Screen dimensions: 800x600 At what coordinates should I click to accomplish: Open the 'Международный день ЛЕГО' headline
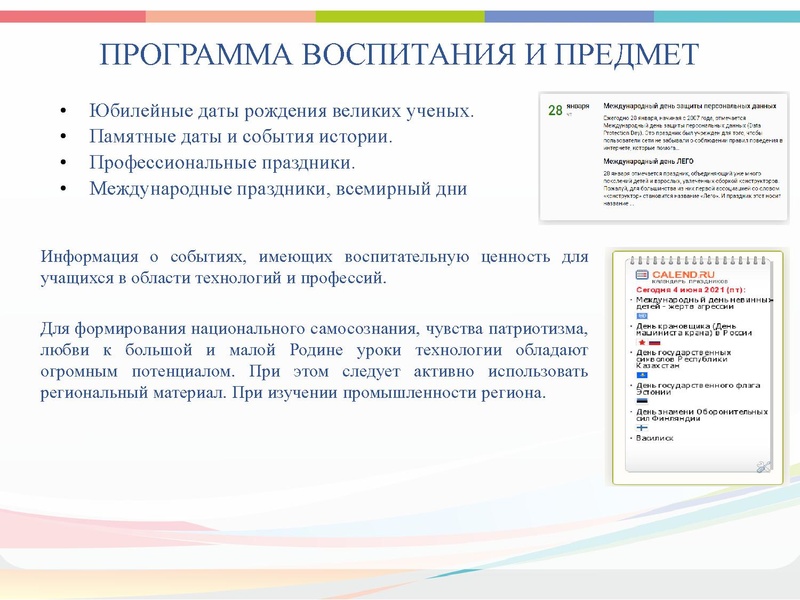(x=648, y=161)
